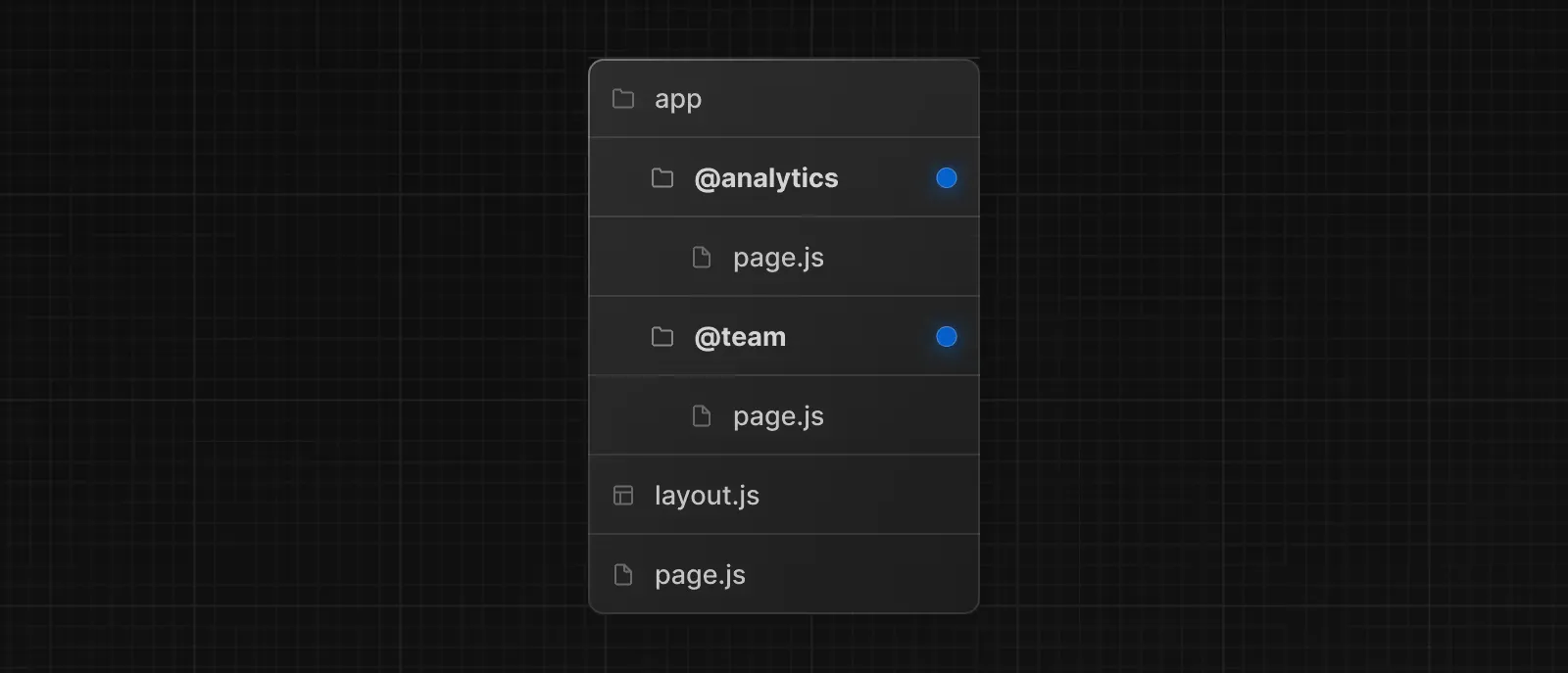Open the bottom root-level page.js label
This screenshot has width=1568, height=673.
click(700, 575)
